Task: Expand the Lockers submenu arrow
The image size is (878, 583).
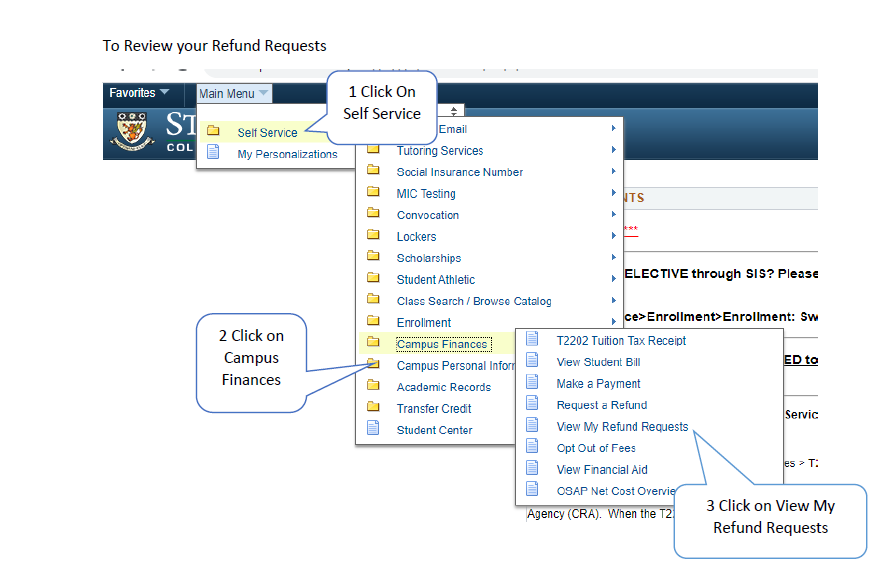Action: coord(614,236)
